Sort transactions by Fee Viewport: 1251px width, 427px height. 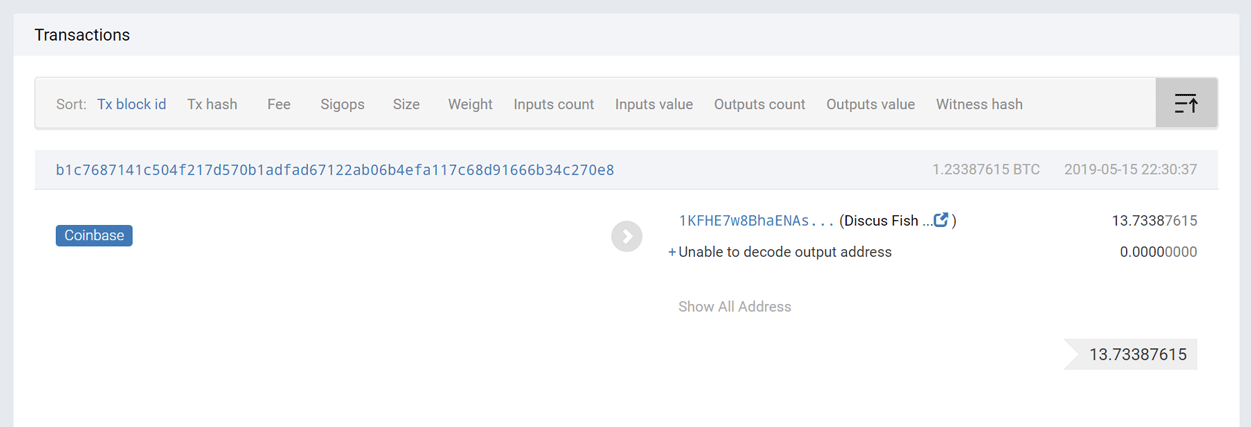pos(279,104)
